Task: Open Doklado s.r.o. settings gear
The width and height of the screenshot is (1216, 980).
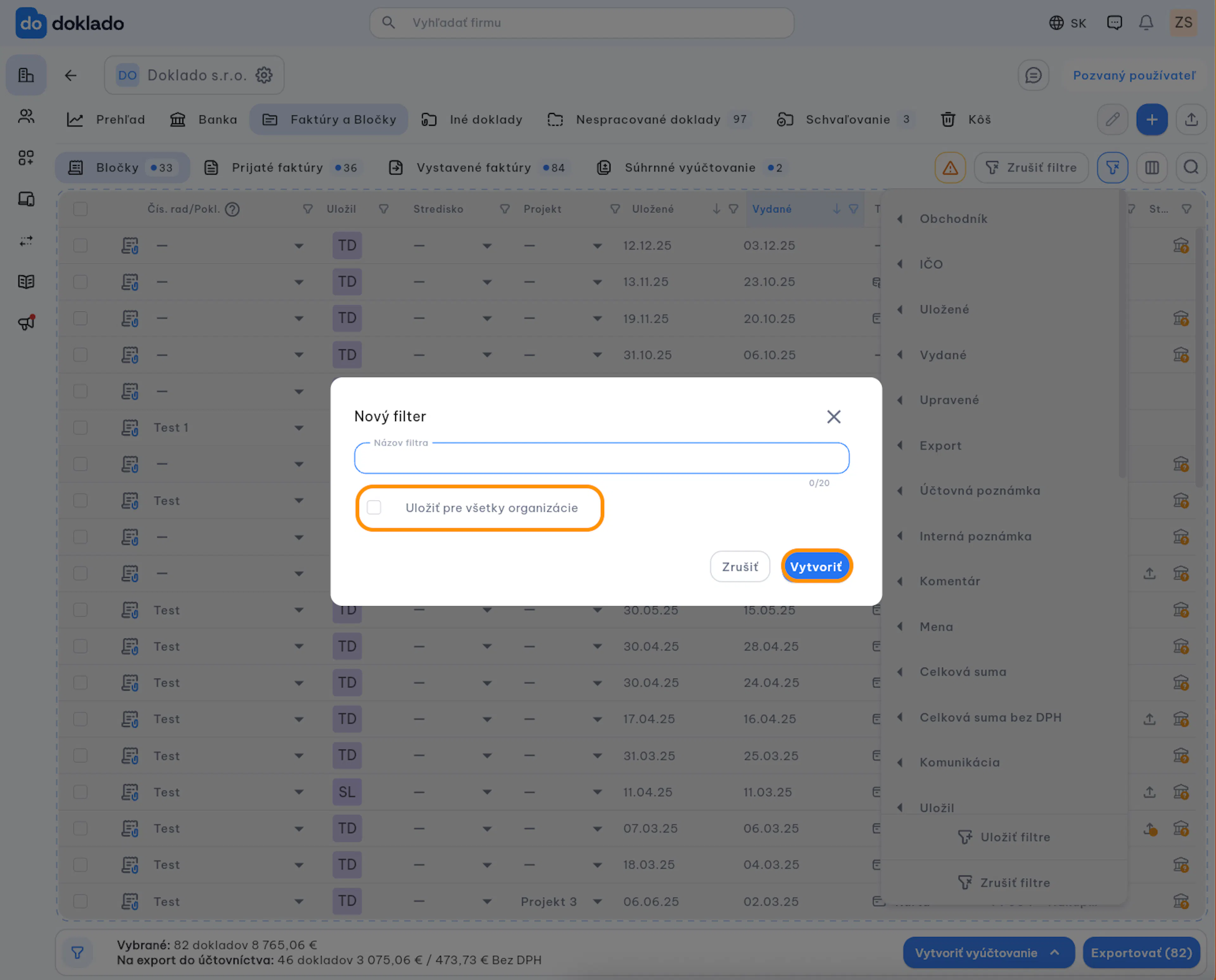Action: click(264, 75)
